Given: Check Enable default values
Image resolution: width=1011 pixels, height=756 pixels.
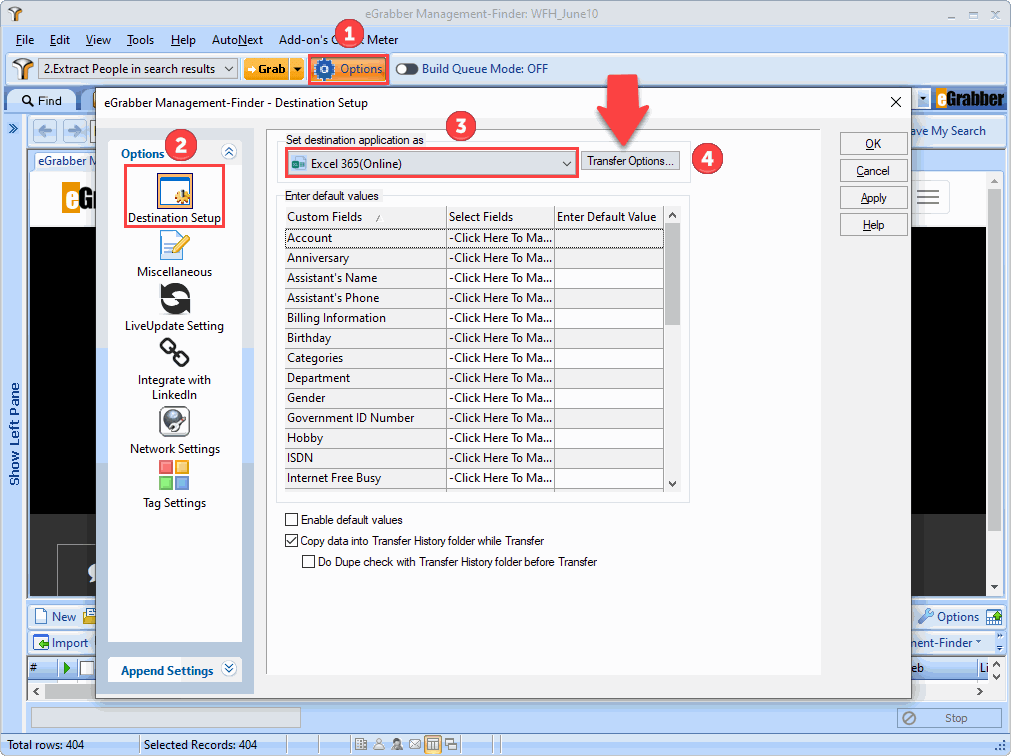Looking at the screenshot, I should [291, 519].
